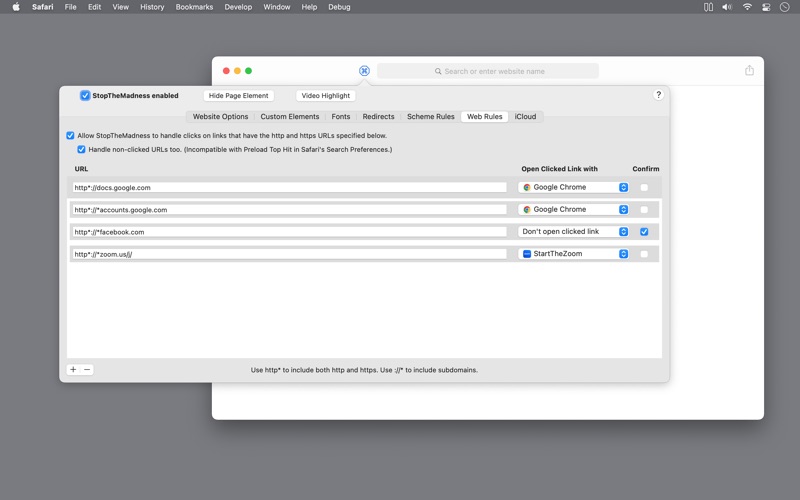Click the accounts.google.com URL field
This screenshot has width=800, height=500.
289,210
